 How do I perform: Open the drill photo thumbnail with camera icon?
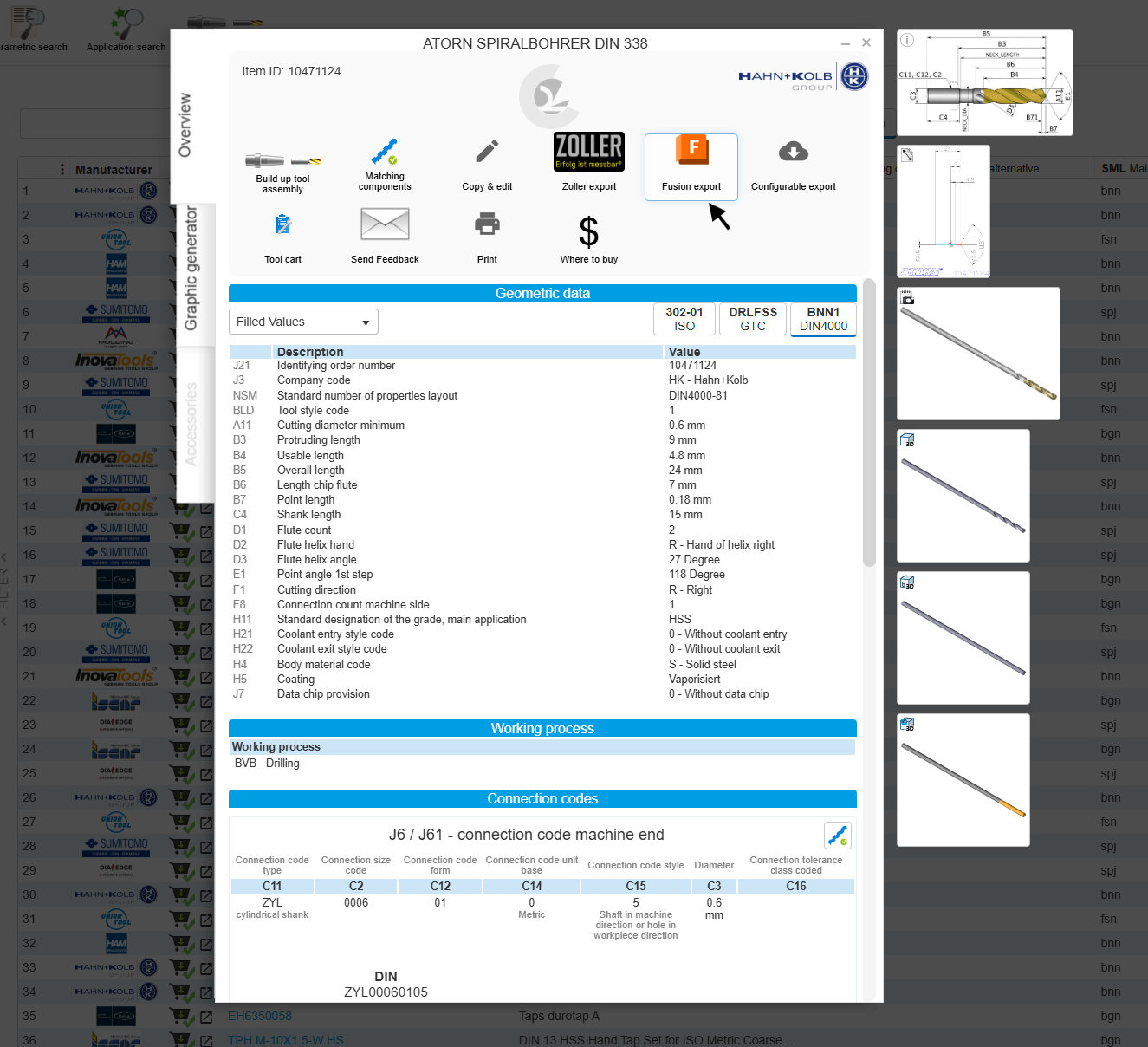click(x=978, y=354)
